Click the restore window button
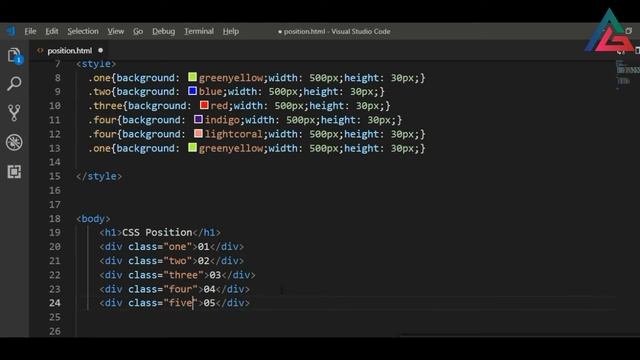Viewport: 640px width, 360px height. 629,31
